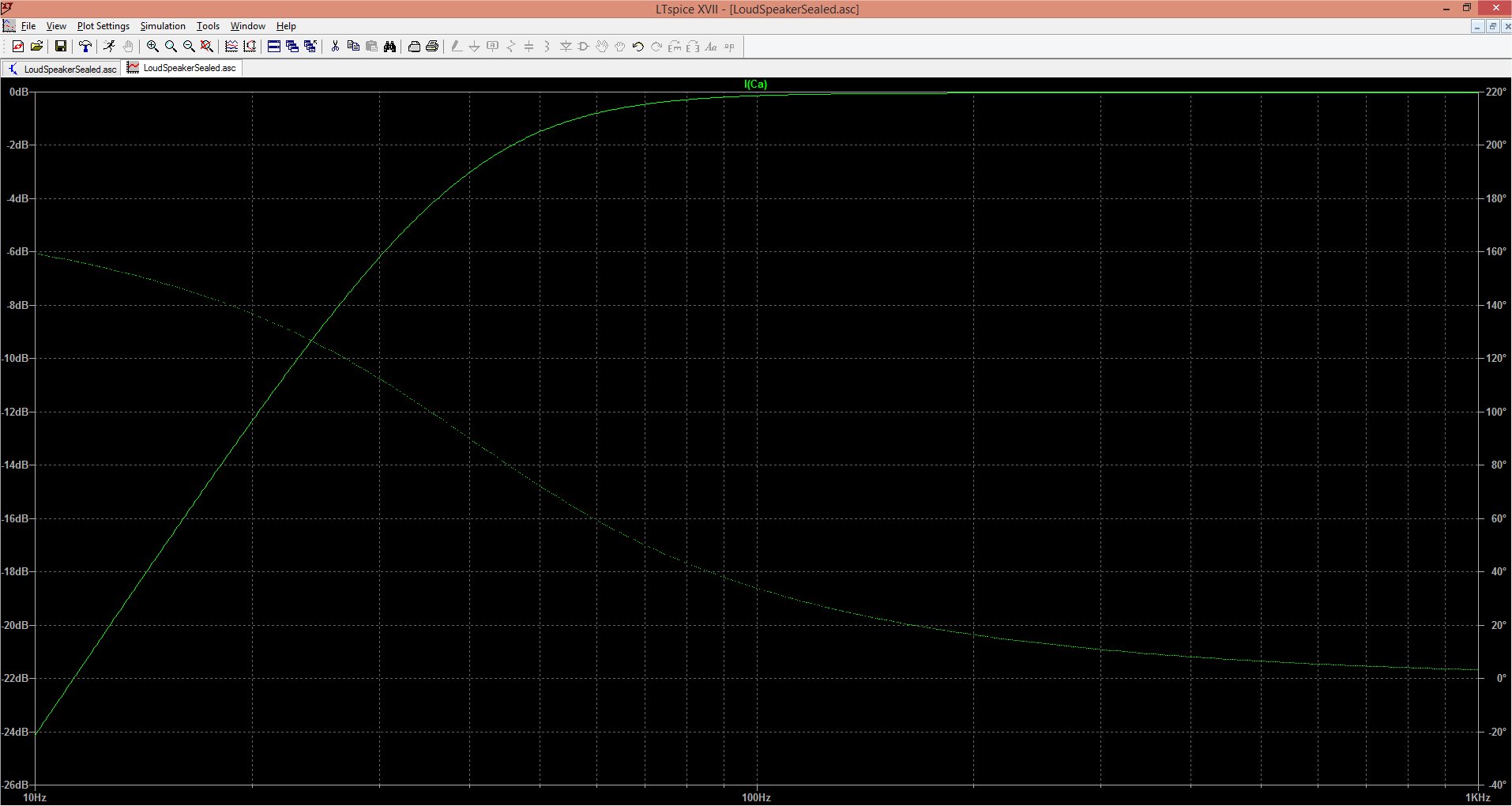Minimize the inner plot document window
Image resolution: width=1512 pixels, height=806 pixels.
[1477, 26]
